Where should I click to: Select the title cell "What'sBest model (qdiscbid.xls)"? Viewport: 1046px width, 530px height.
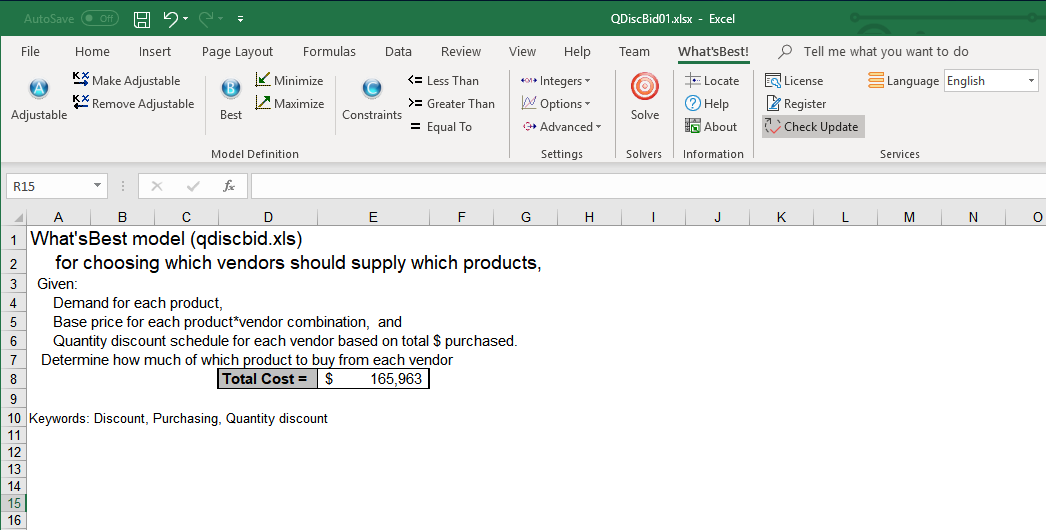tap(166, 238)
